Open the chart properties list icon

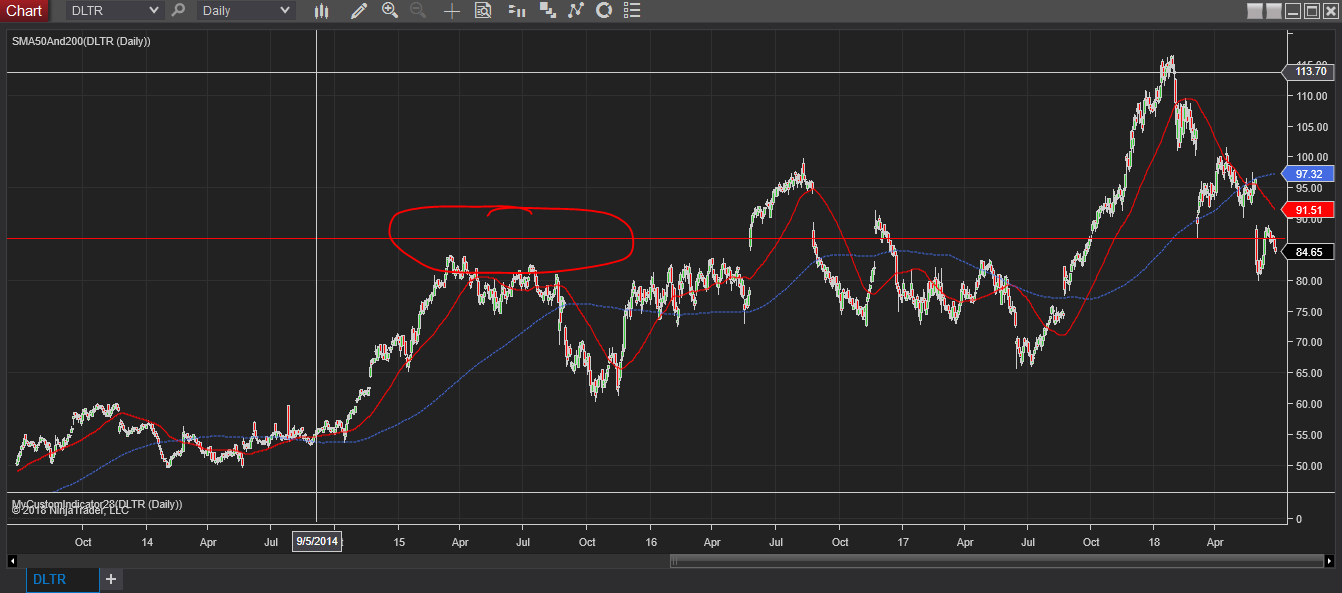(634, 11)
